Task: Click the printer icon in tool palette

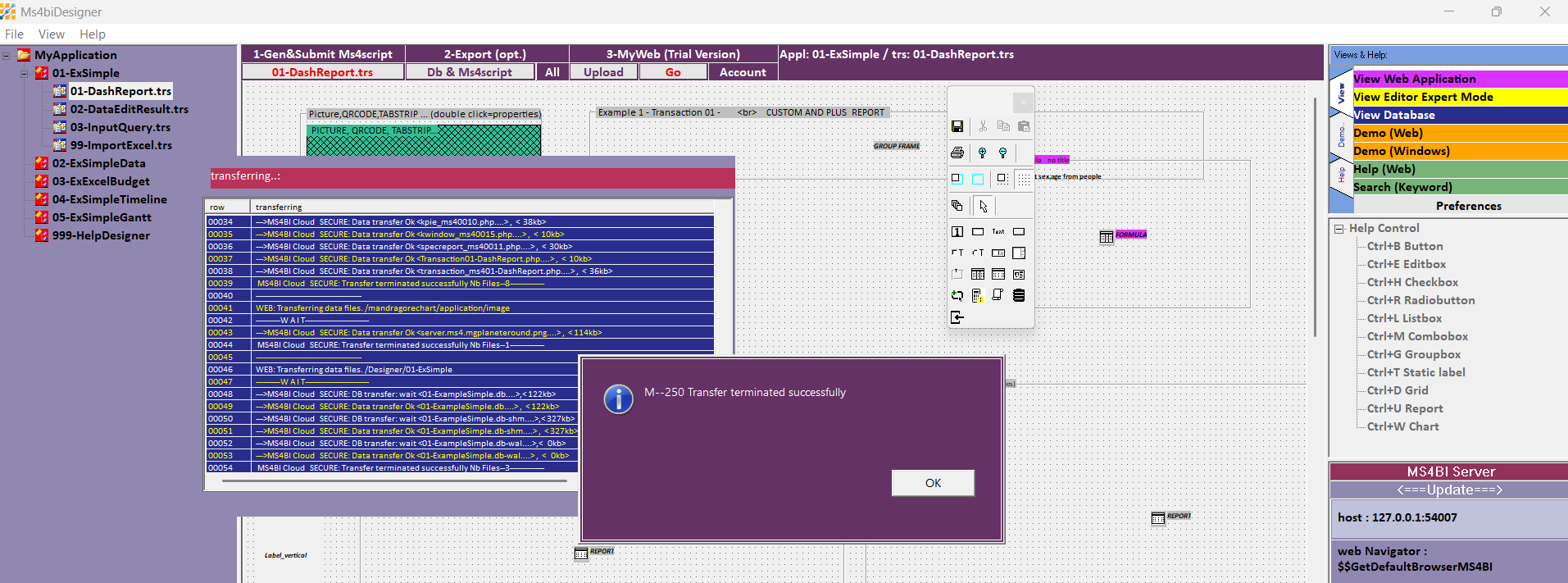Action: 957,153
